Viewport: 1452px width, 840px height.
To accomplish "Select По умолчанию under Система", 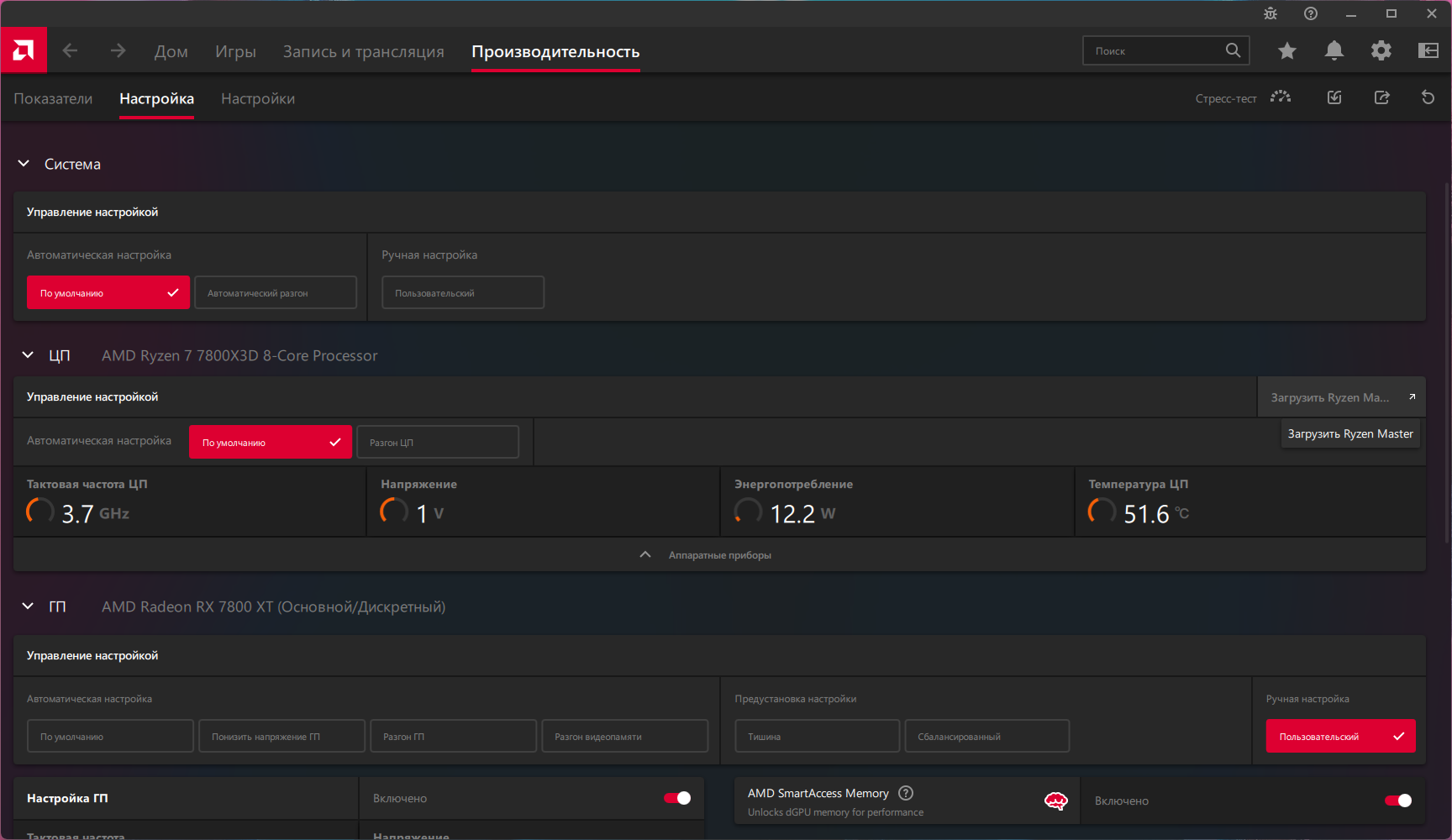I will pyautogui.click(x=108, y=293).
